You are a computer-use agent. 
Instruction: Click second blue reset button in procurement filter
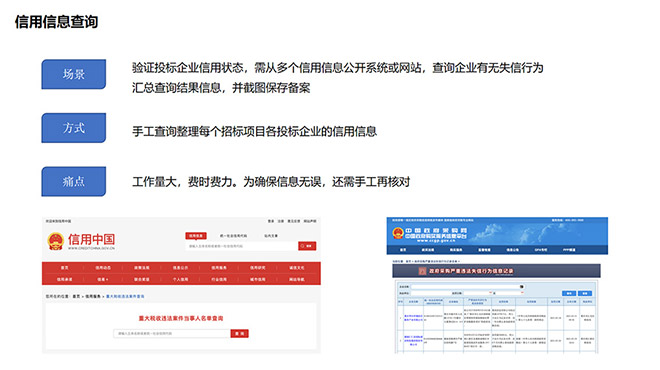[585, 293]
